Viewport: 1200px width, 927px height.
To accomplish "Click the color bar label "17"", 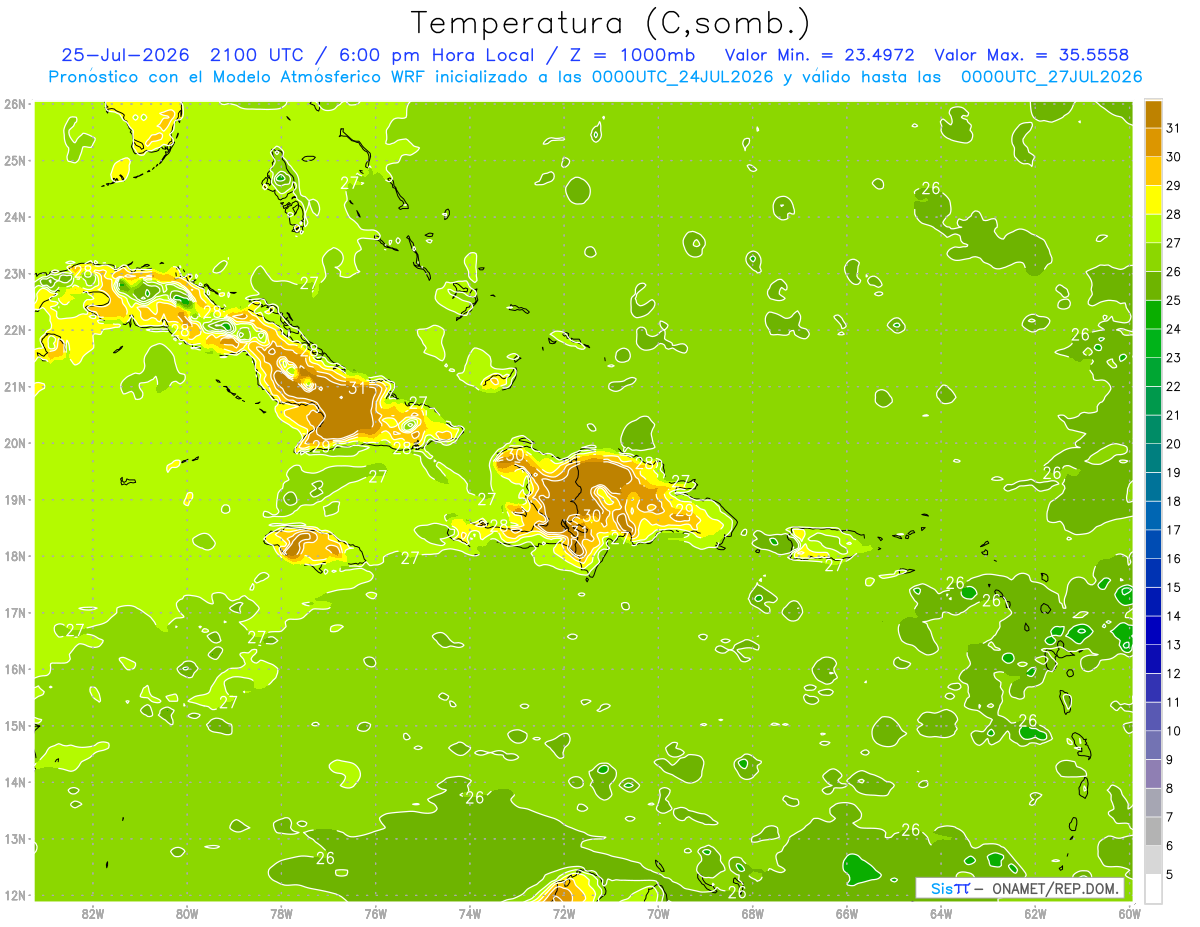I will (x=1174, y=530).
